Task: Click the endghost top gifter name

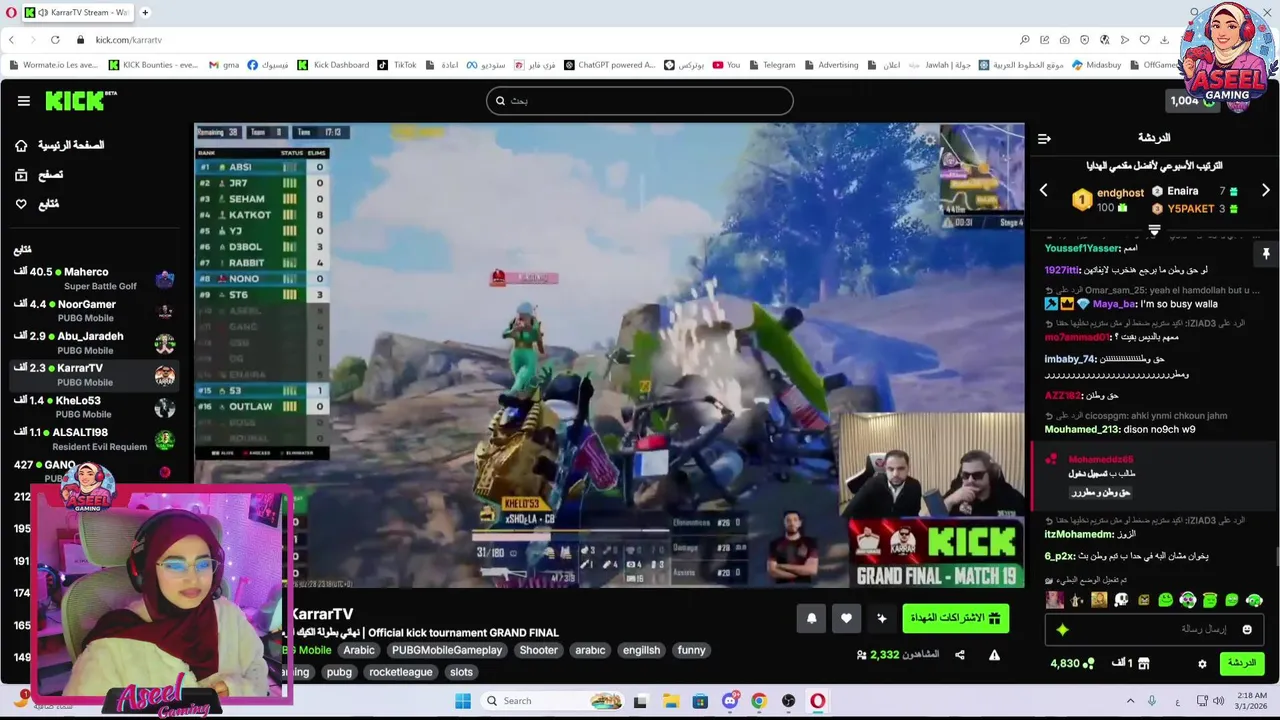Action: 1120,193
